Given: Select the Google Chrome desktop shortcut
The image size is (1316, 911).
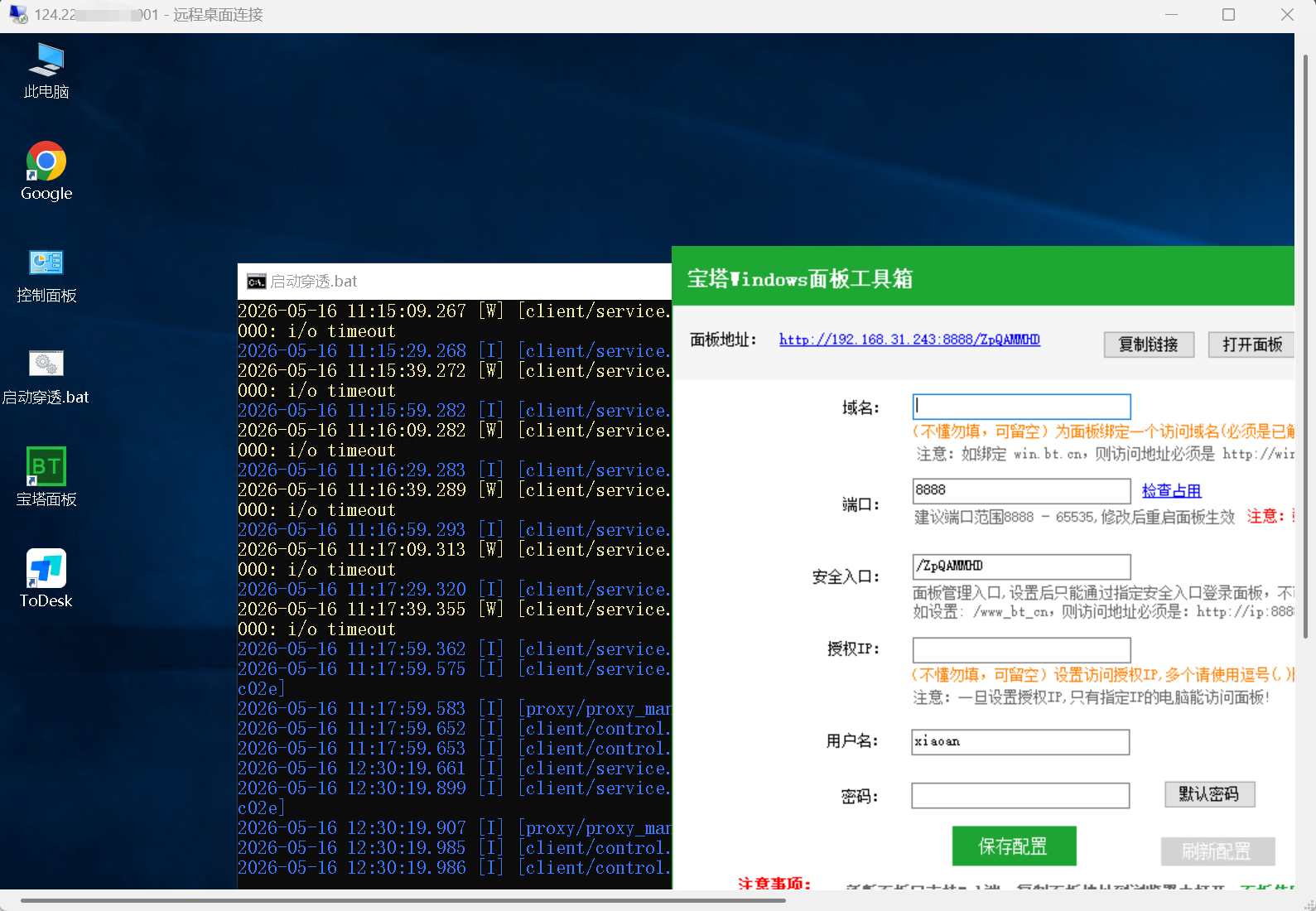Looking at the screenshot, I should point(46,171).
